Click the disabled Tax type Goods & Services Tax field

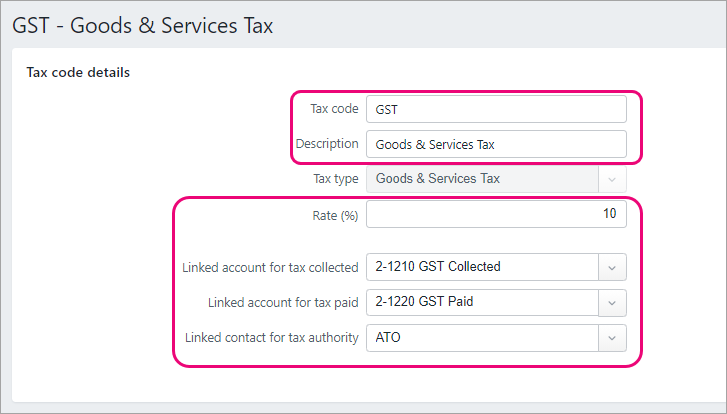tap(482, 179)
